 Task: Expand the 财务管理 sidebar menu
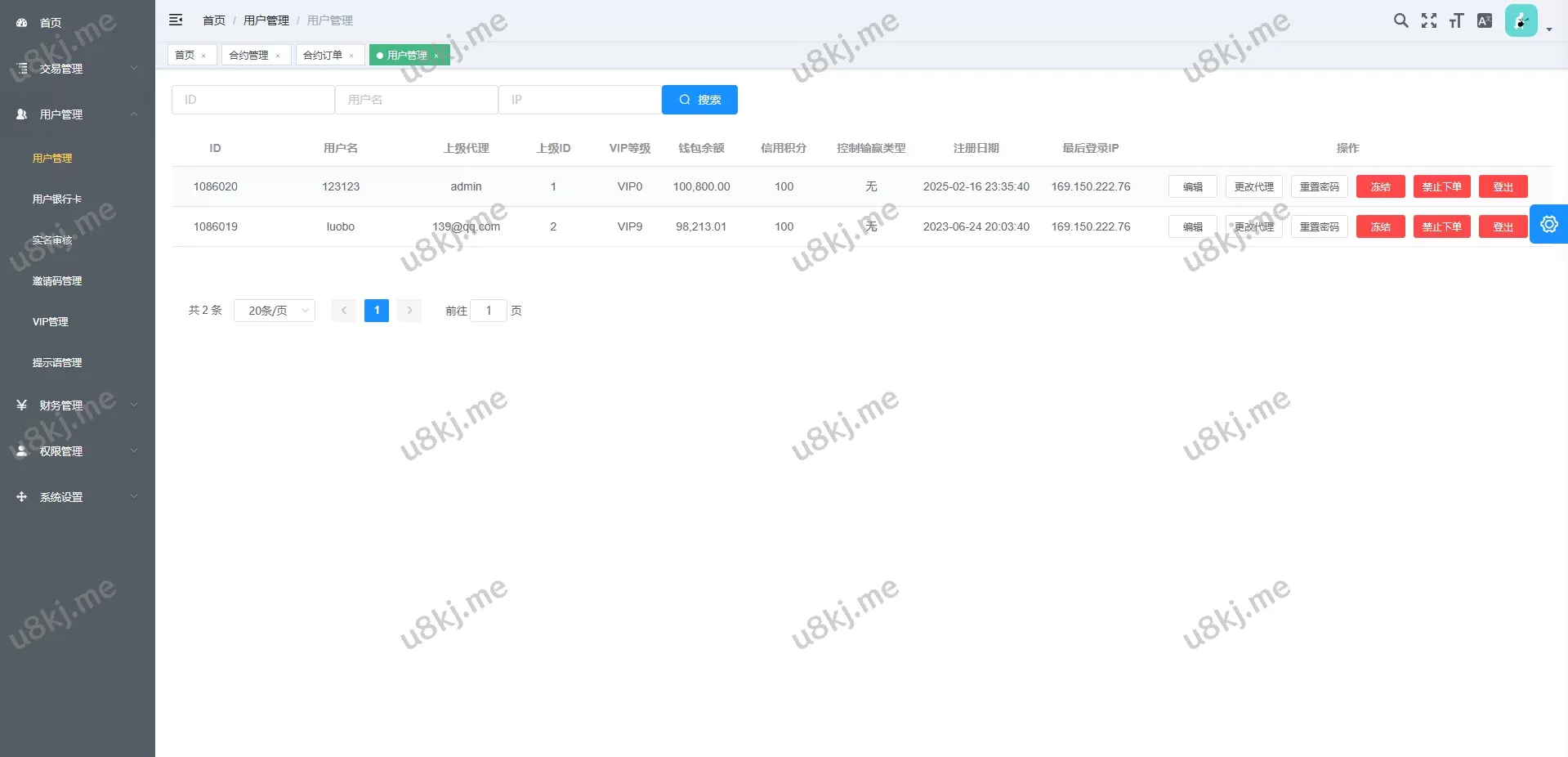(77, 405)
